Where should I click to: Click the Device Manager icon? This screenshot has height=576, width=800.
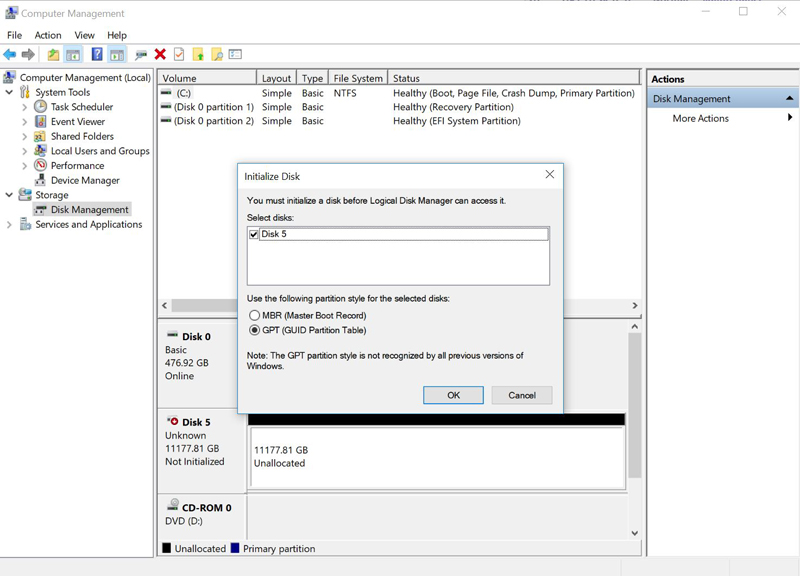coord(40,181)
